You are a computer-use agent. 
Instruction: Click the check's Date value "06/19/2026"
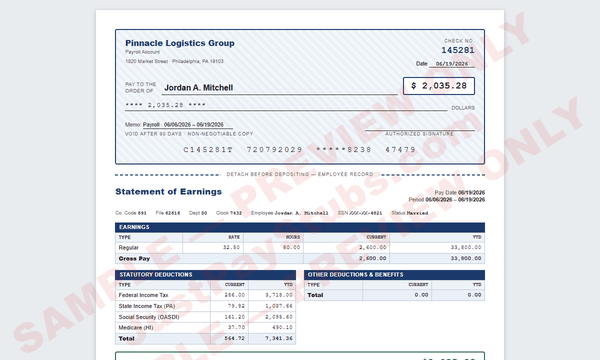point(452,64)
